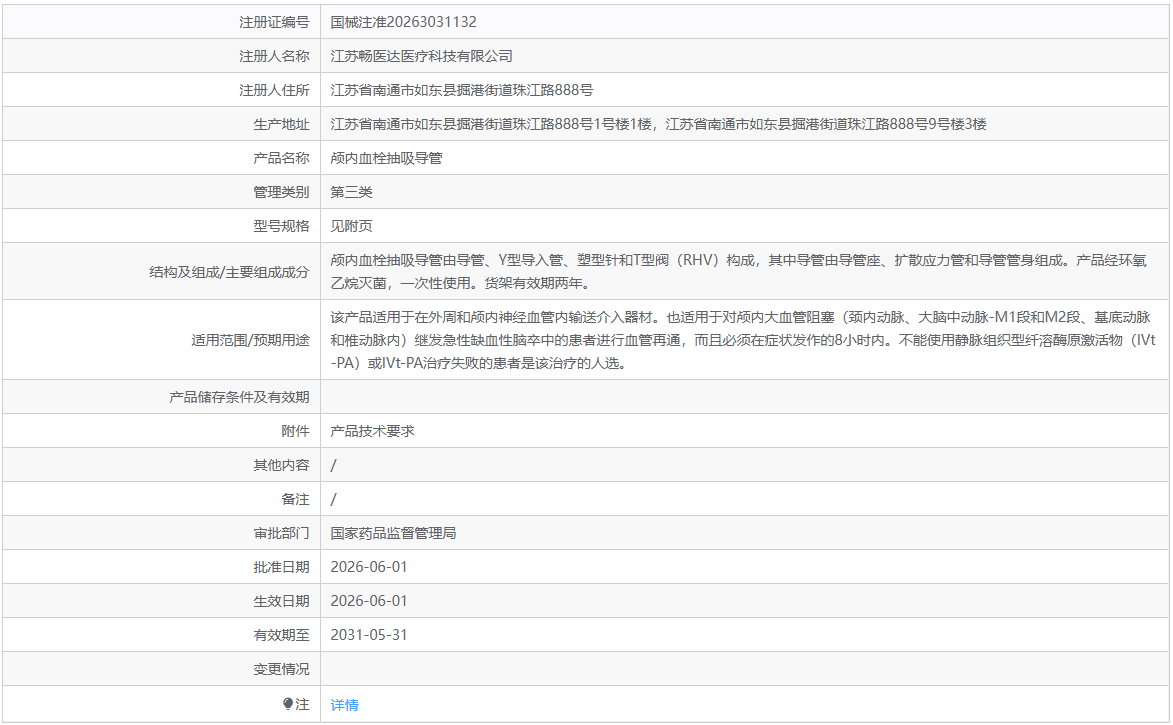Click the 变更情况 row label

click(x=281, y=669)
